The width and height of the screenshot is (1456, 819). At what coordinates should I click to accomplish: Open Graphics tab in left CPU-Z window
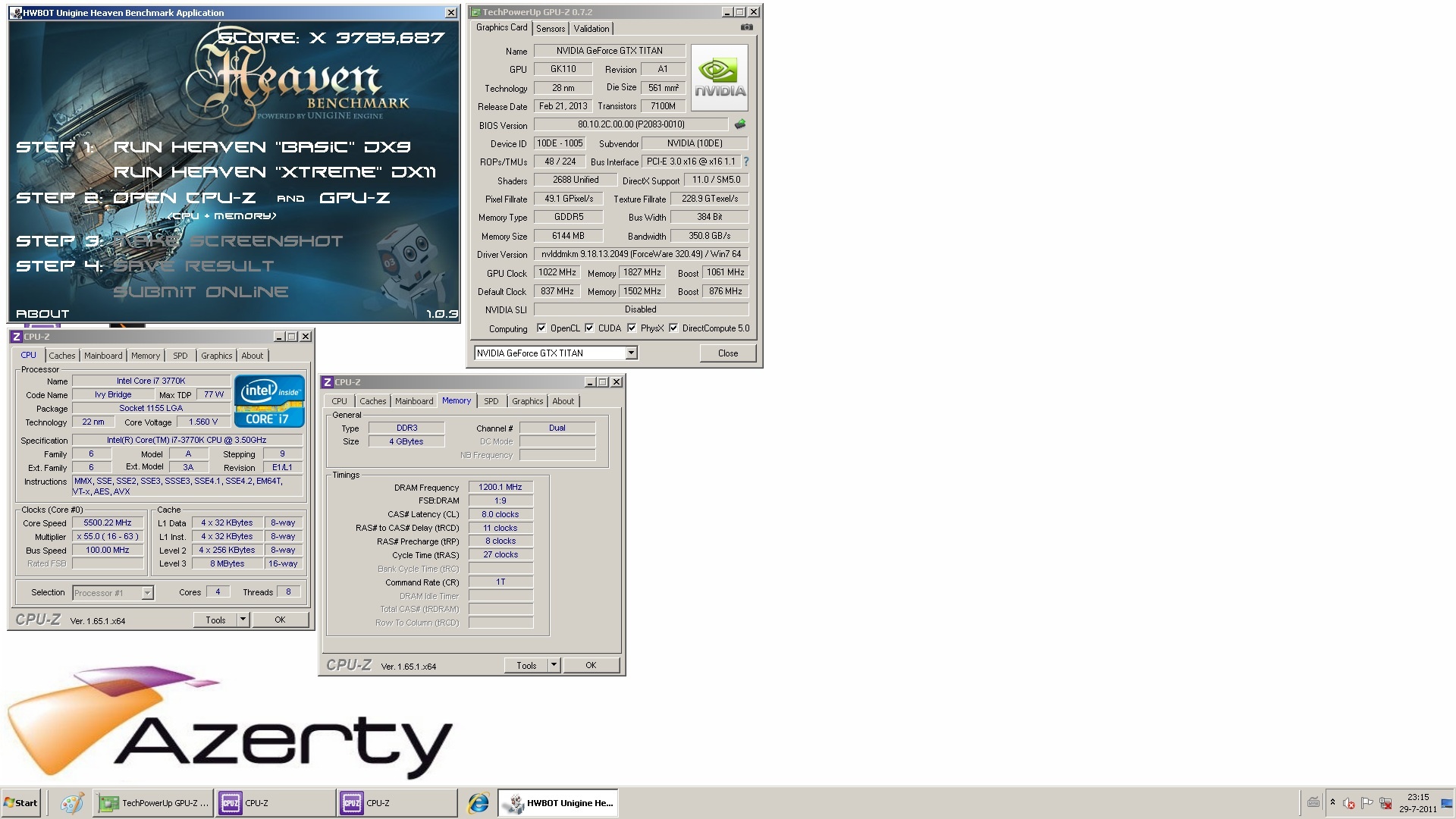[x=217, y=356]
